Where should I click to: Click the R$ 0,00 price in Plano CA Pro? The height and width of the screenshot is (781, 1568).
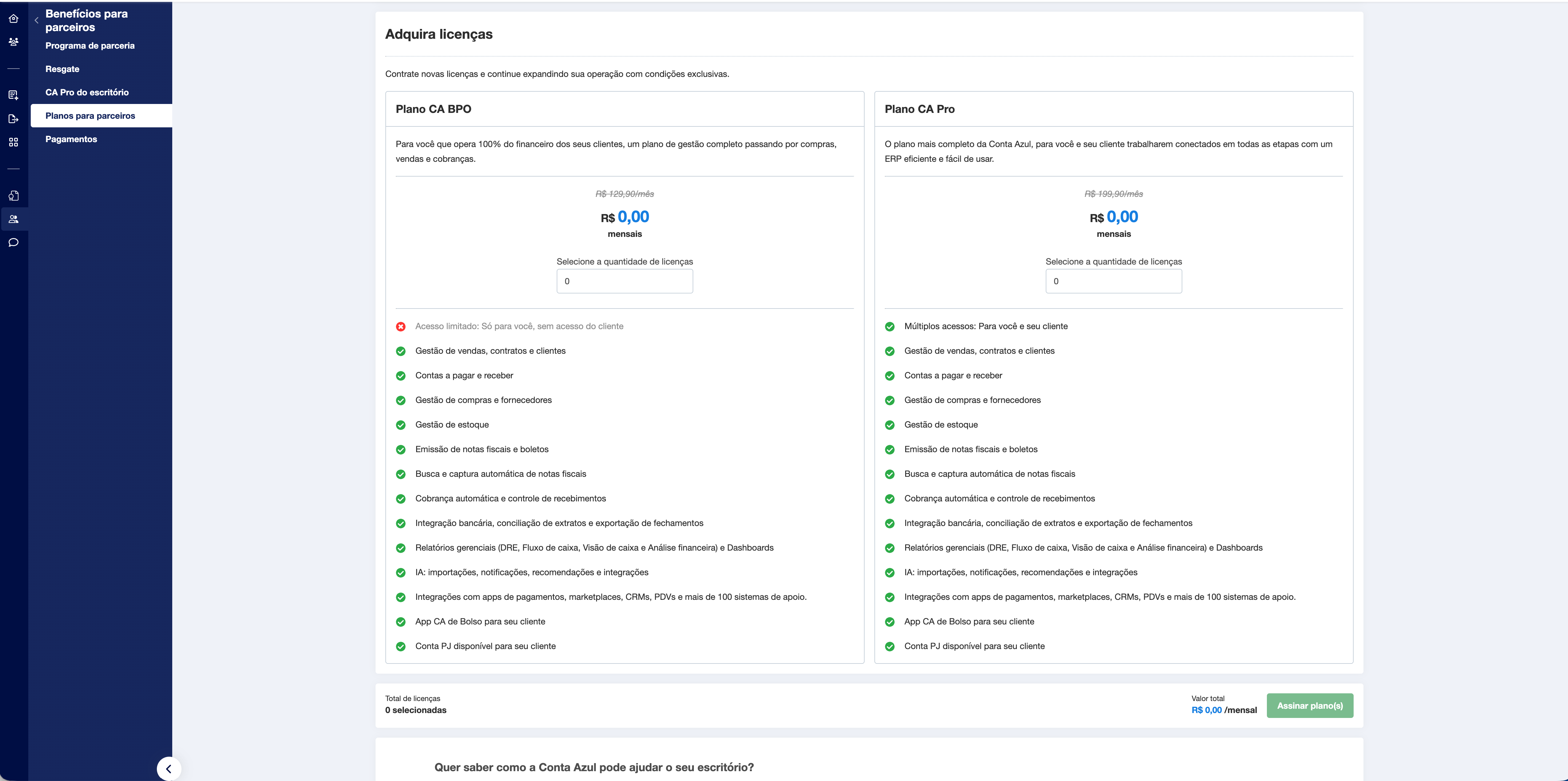pos(1113,217)
